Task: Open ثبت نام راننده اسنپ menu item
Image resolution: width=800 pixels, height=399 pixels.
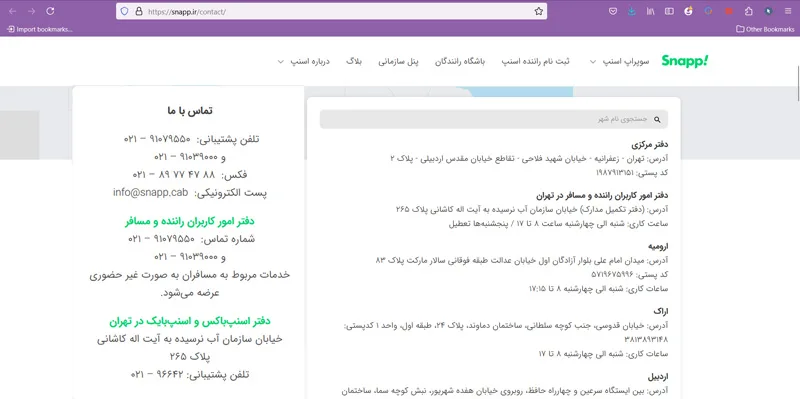Action: point(535,61)
